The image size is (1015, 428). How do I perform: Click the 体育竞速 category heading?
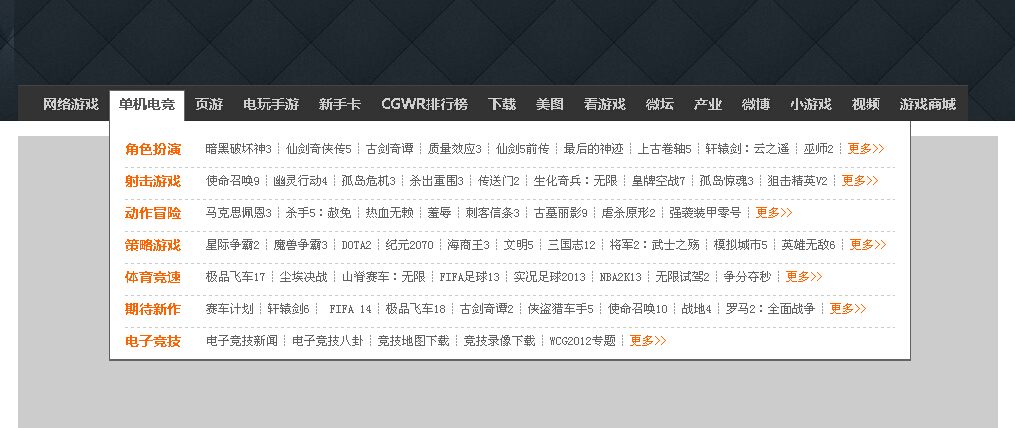tap(153, 277)
